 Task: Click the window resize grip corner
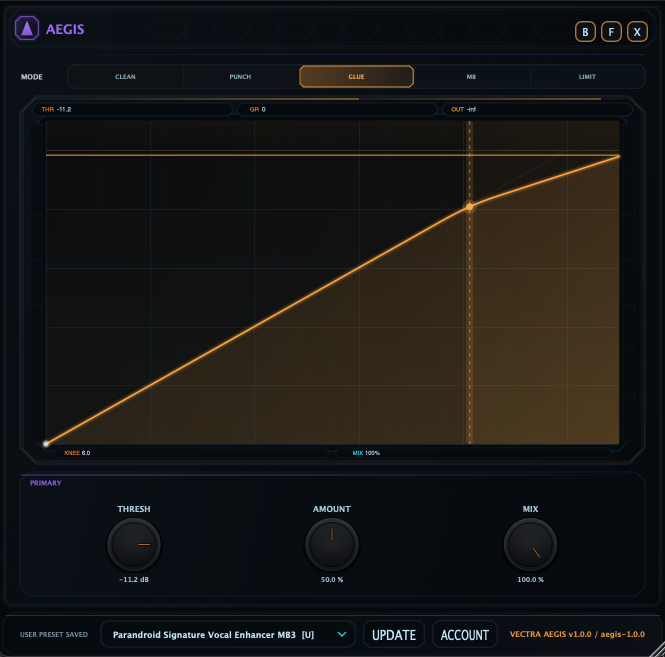click(657, 650)
